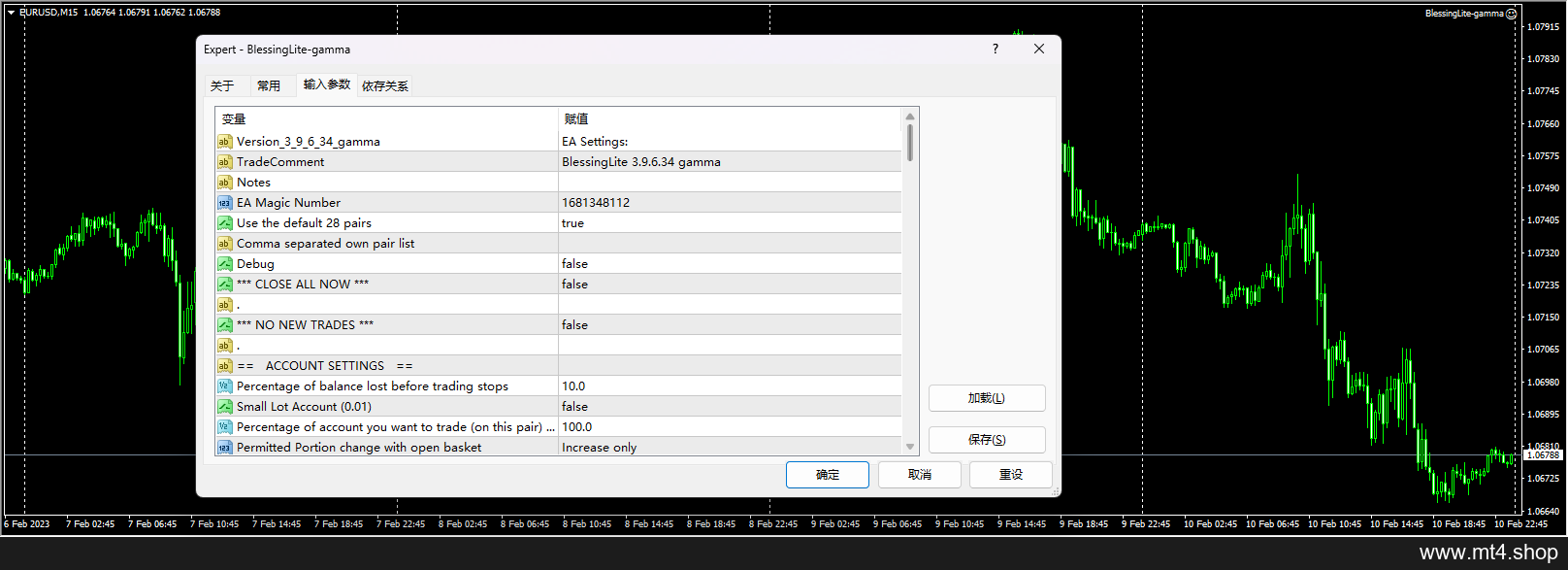
Task: Click the empty Comma separated own pair list value
Action: [730, 244]
